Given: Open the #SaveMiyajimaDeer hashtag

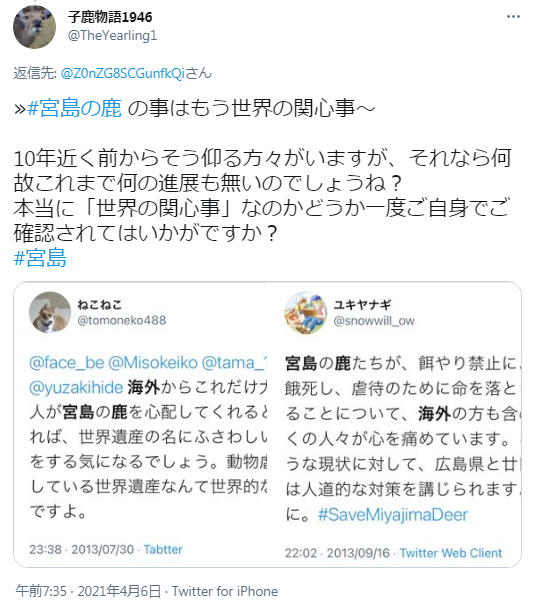Looking at the screenshot, I should 393,514.
